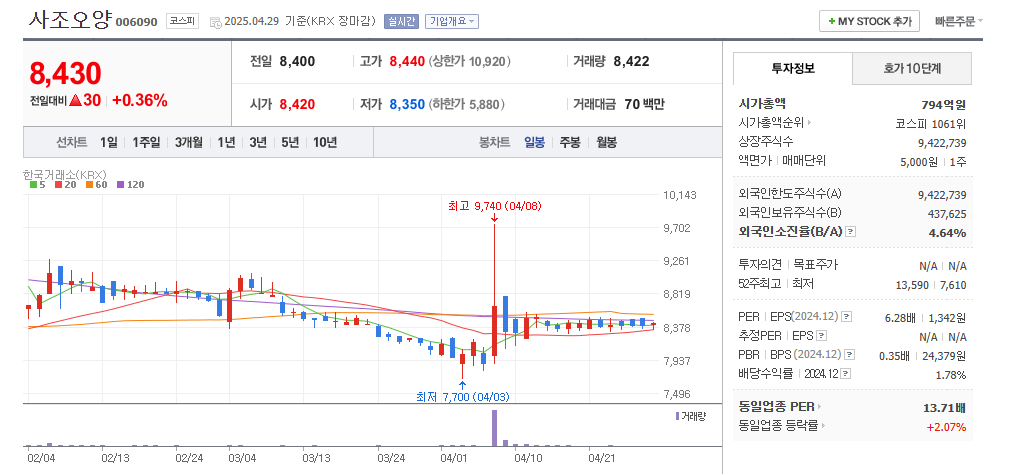Open the 기업개요 dropdown
The height and width of the screenshot is (474, 1014).
pyautogui.click(x=451, y=21)
